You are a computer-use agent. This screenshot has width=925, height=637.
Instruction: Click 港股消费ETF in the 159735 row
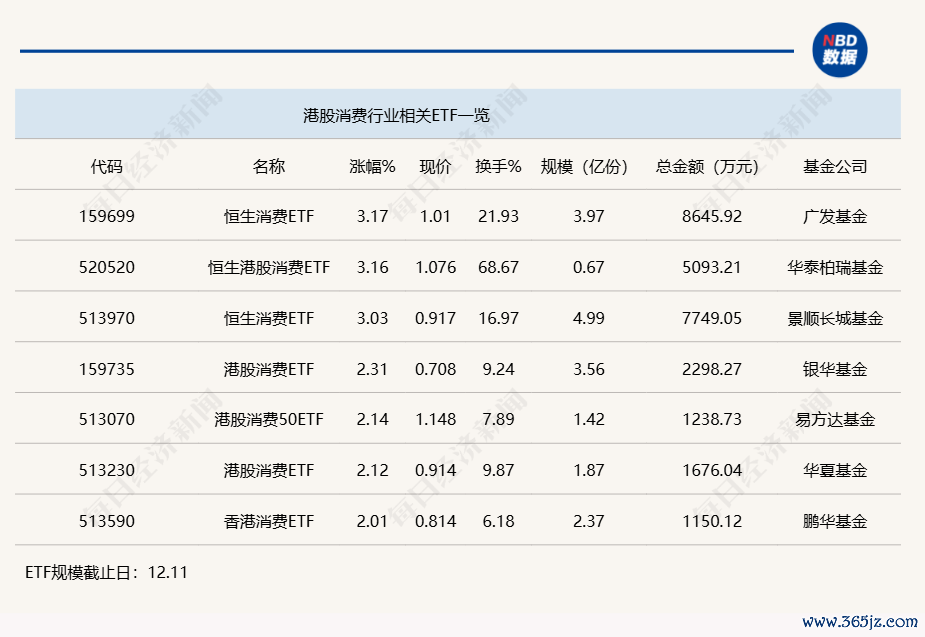(269, 369)
